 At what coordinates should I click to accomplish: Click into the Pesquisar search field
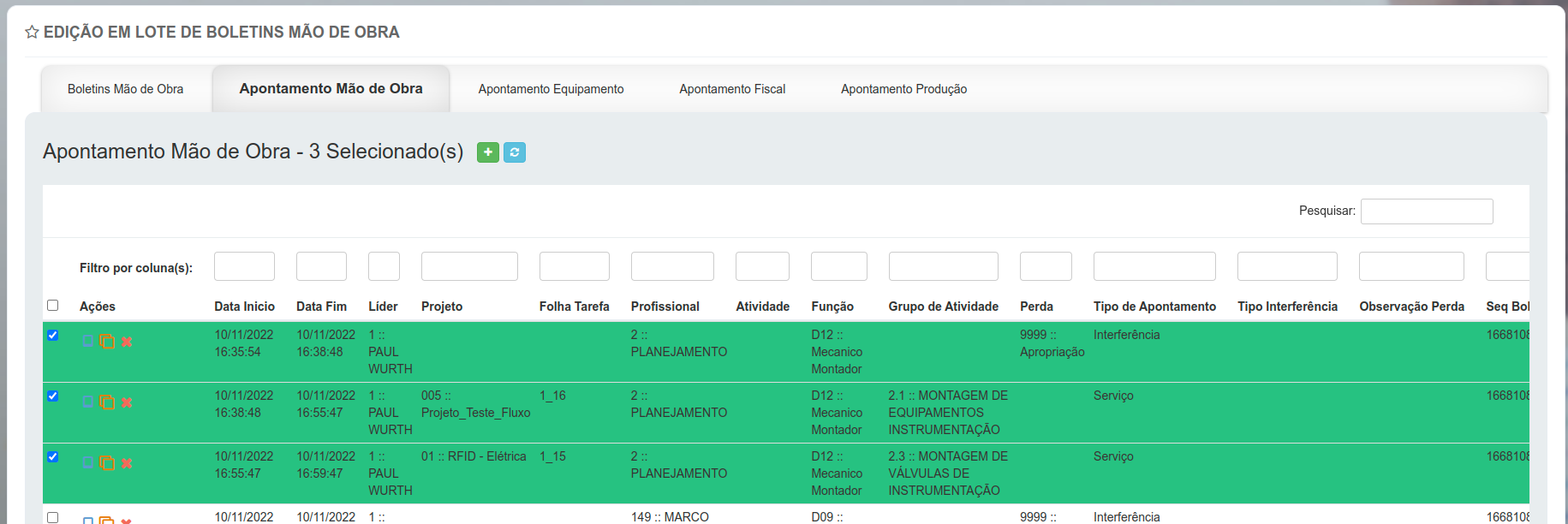pyautogui.click(x=1426, y=211)
